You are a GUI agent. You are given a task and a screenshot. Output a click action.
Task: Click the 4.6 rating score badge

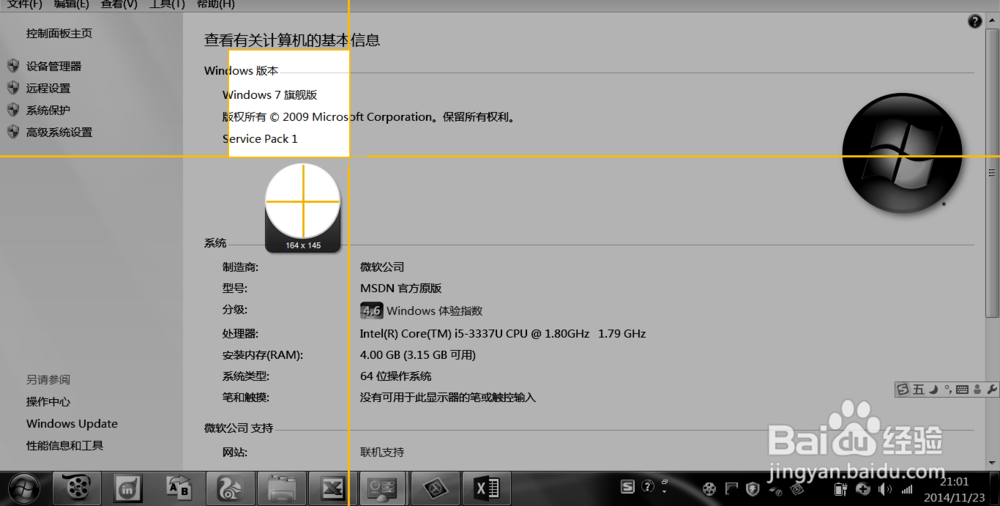point(371,311)
